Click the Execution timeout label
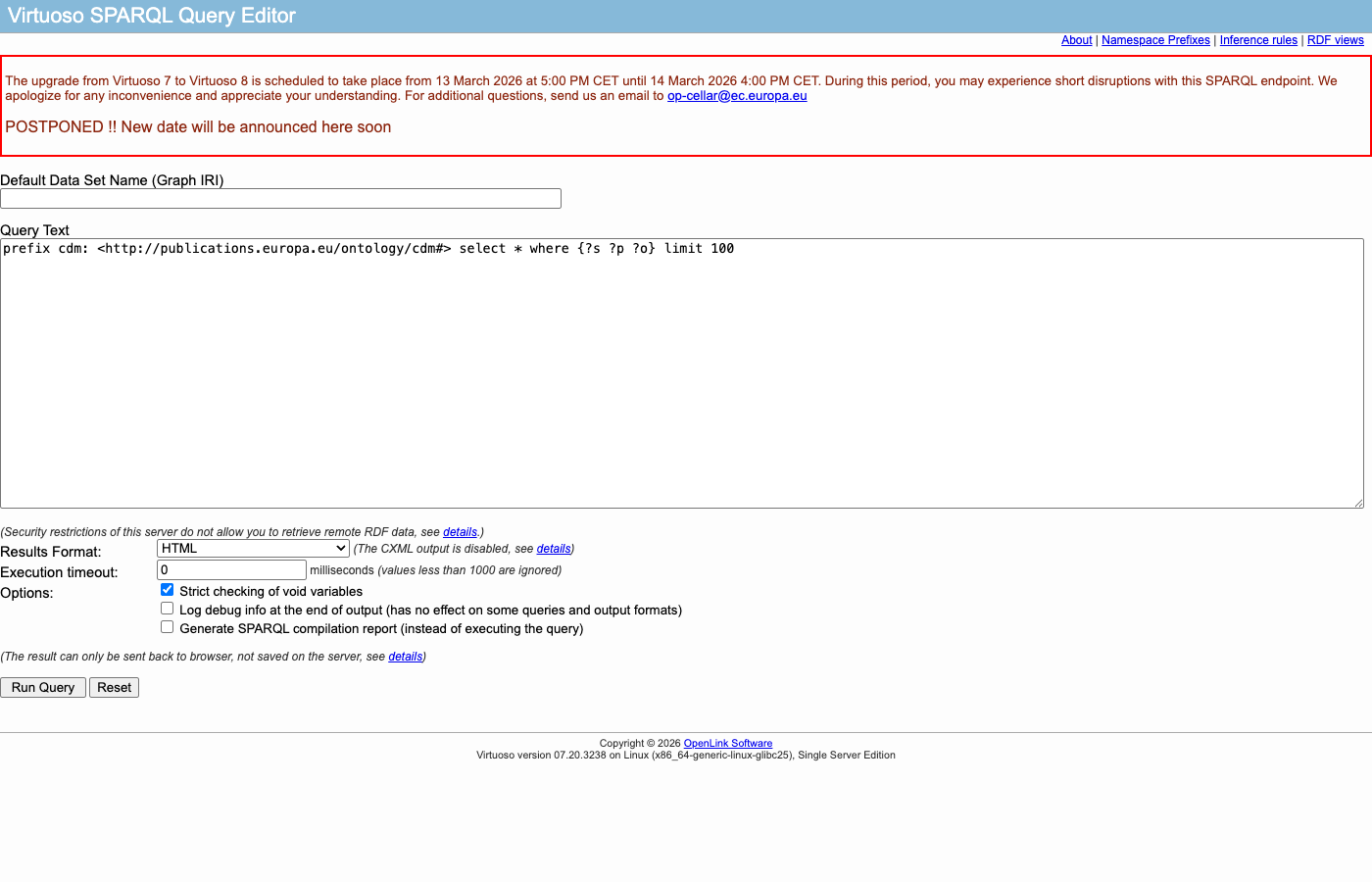 pyautogui.click(x=59, y=572)
